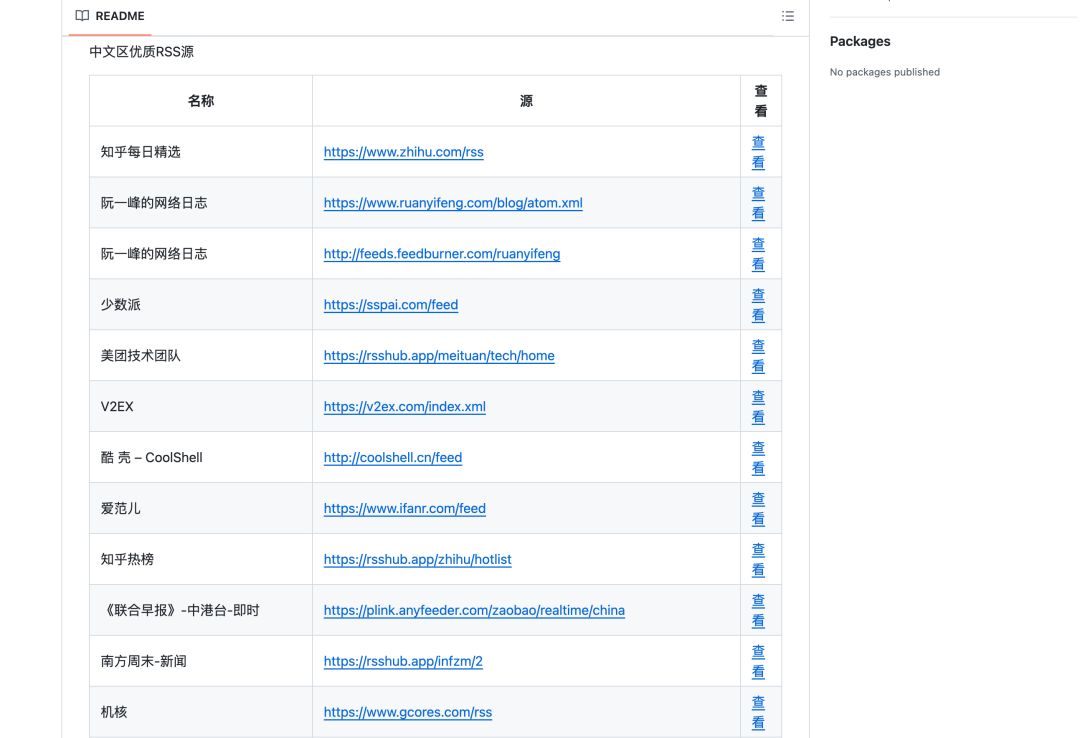Open the ifanr.com/feed link
The width and height of the screenshot is (1080, 738).
tap(404, 509)
